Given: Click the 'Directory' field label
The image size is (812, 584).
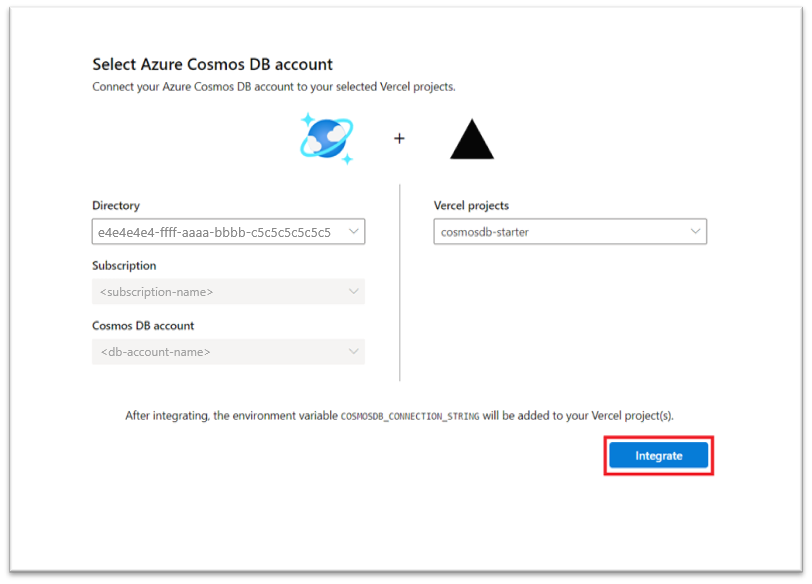Looking at the screenshot, I should [116, 205].
